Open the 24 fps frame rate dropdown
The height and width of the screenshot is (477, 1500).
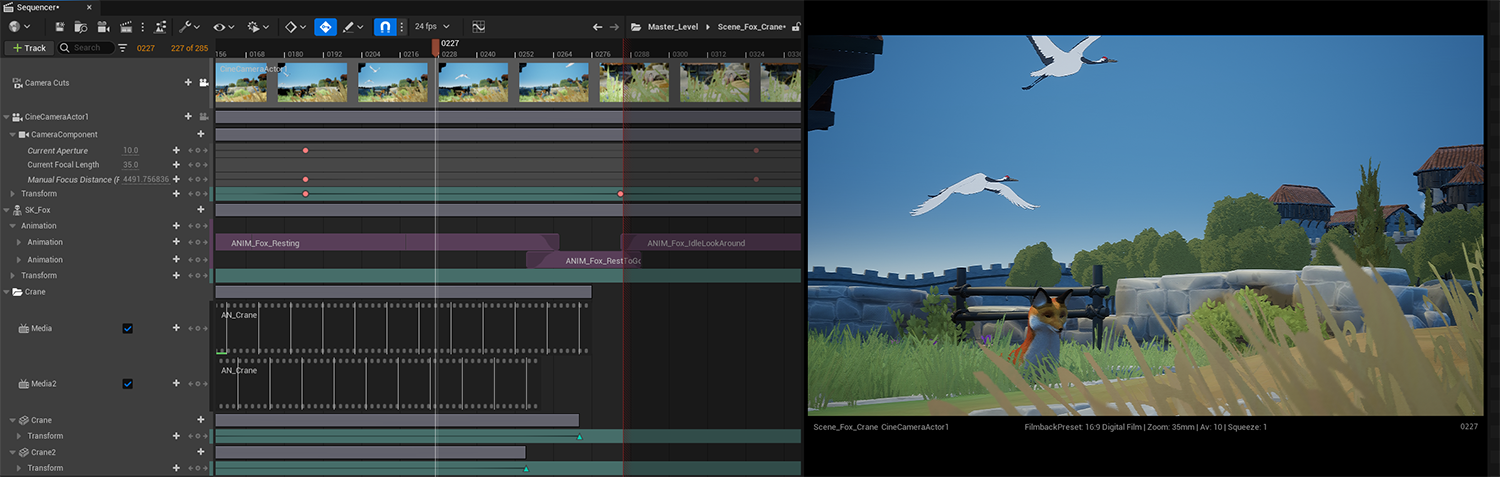432,27
